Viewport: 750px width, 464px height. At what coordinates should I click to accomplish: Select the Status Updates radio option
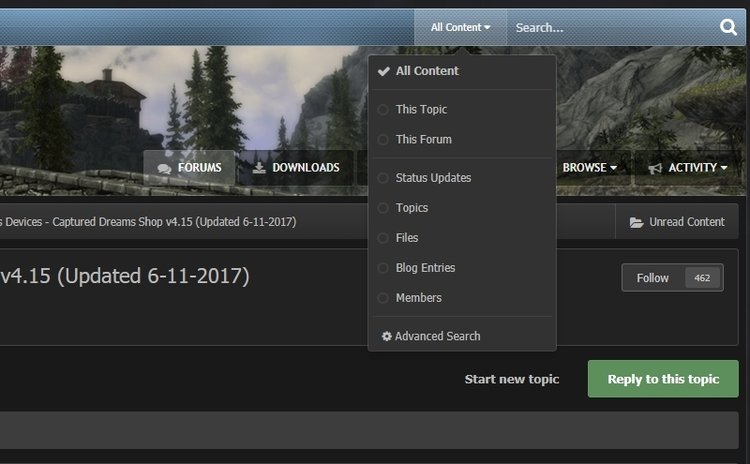click(383, 178)
